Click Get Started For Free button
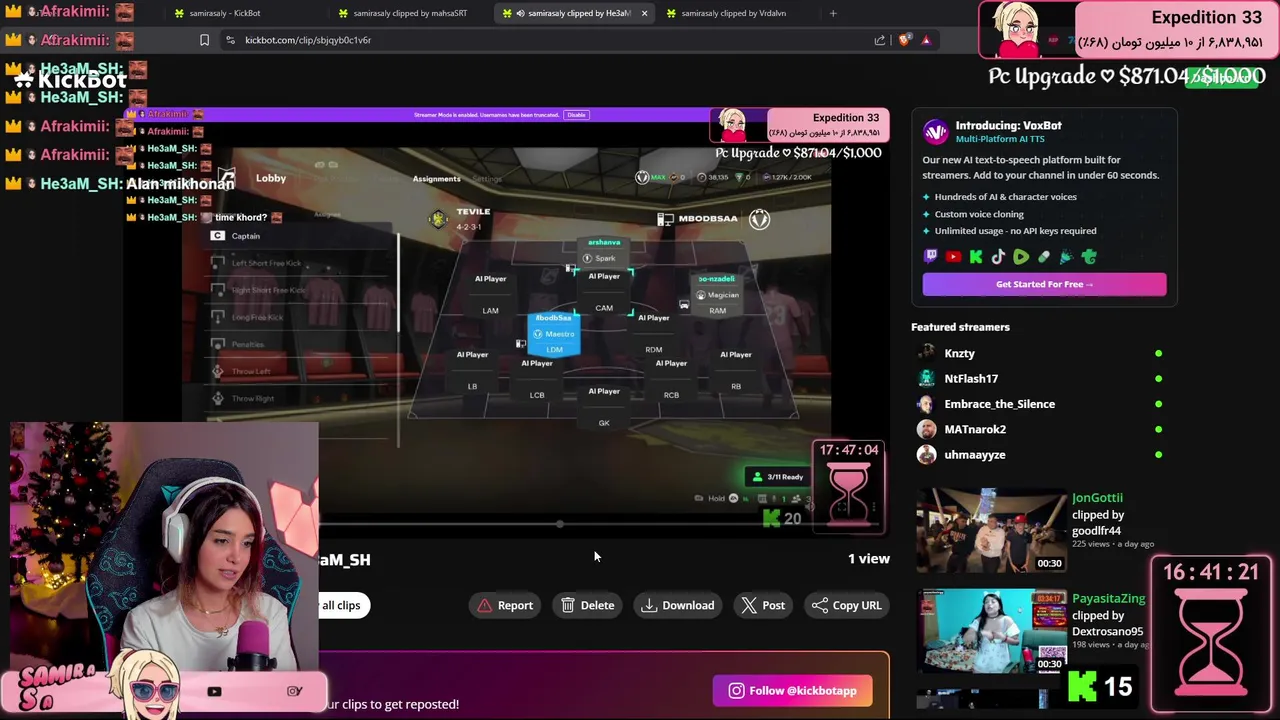 click(1044, 284)
